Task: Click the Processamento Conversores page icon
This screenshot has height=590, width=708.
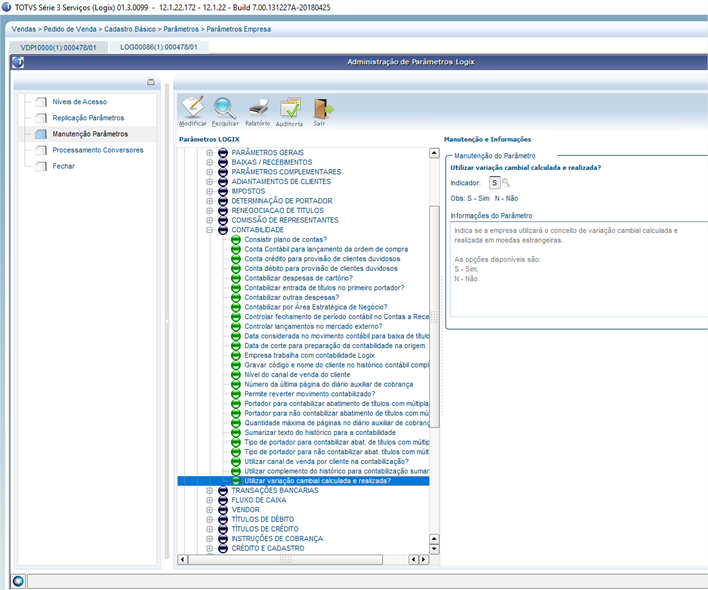Action: [x=41, y=150]
